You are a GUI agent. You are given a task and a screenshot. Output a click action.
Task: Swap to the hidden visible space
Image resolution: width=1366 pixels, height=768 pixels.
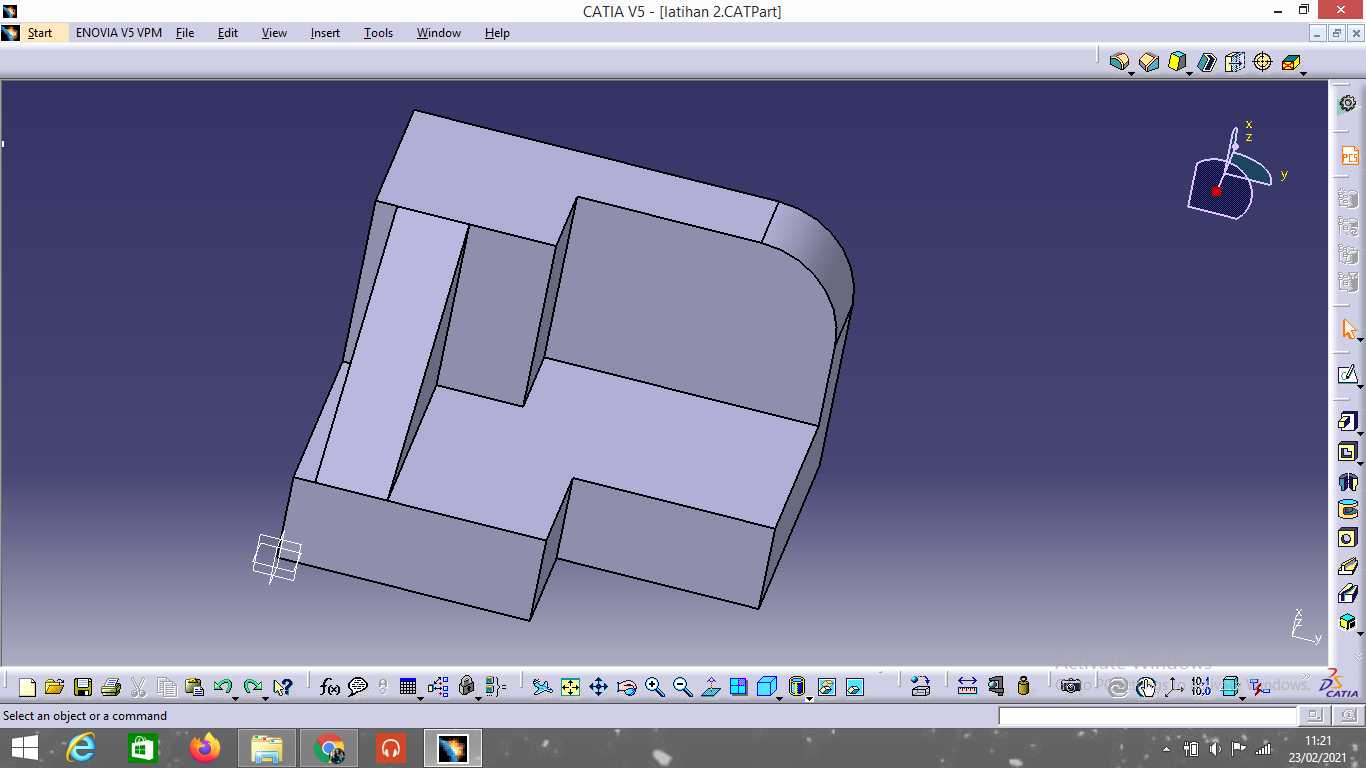pos(855,687)
